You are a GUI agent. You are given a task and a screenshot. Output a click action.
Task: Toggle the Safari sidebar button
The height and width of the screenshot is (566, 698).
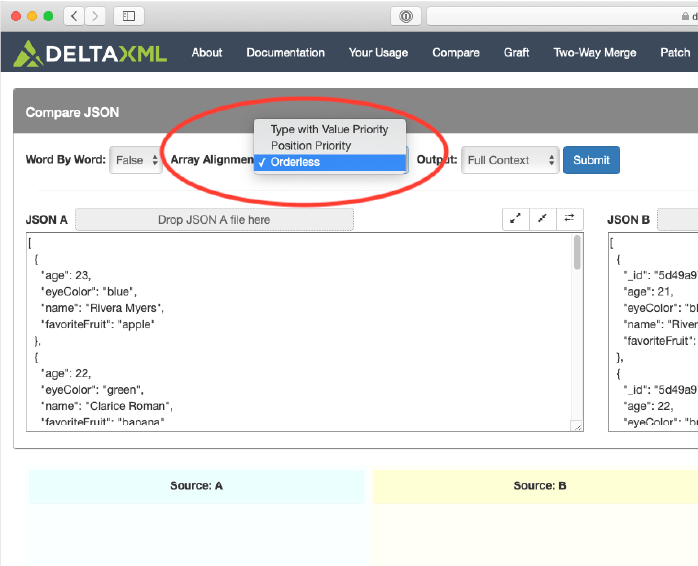pyautogui.click(x=129, y=16)
